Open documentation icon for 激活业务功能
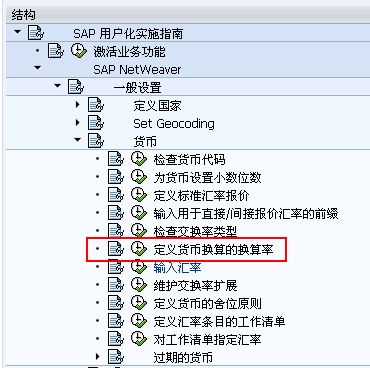This screenshot has height=368, width=370. (x=56, y=51)
